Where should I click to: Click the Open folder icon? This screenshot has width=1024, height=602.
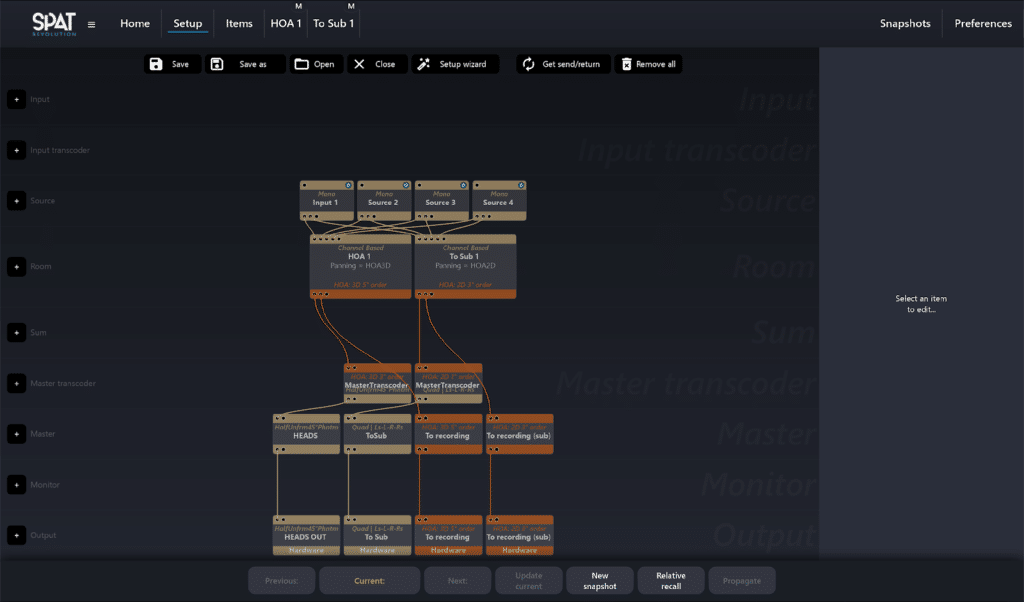click(302, 64)
